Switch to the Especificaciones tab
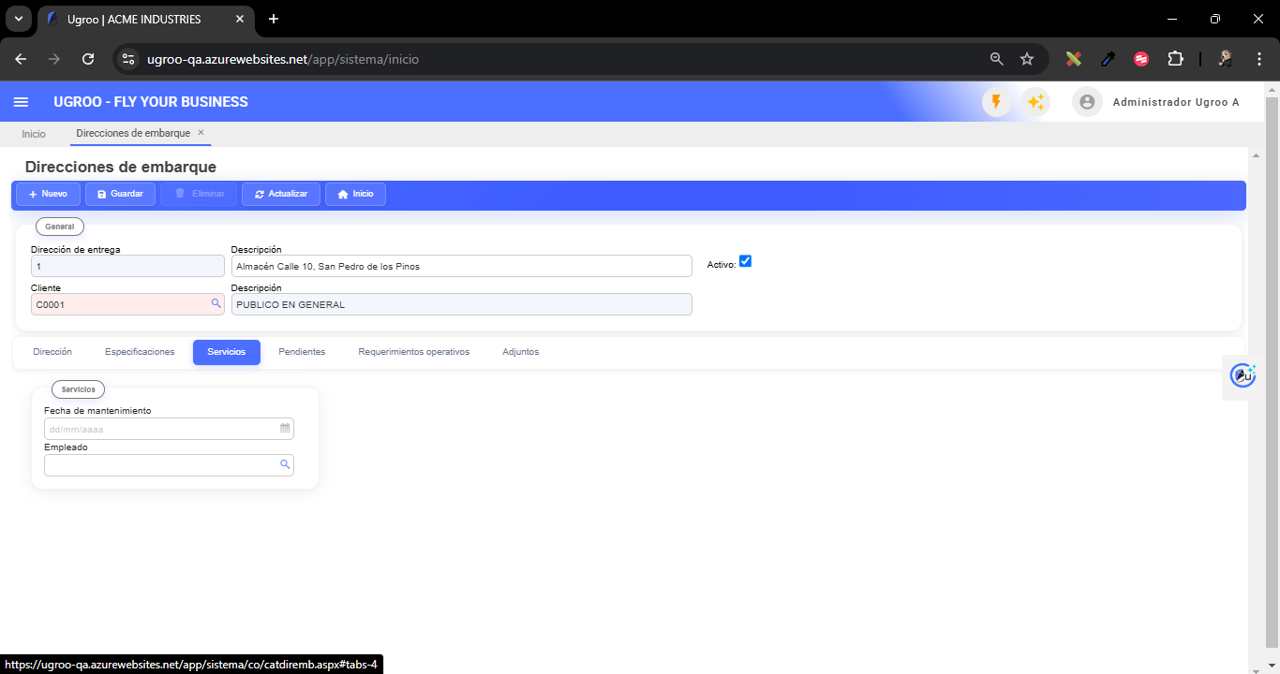This screenshot has height=674, width=1280. pos(140,352)
